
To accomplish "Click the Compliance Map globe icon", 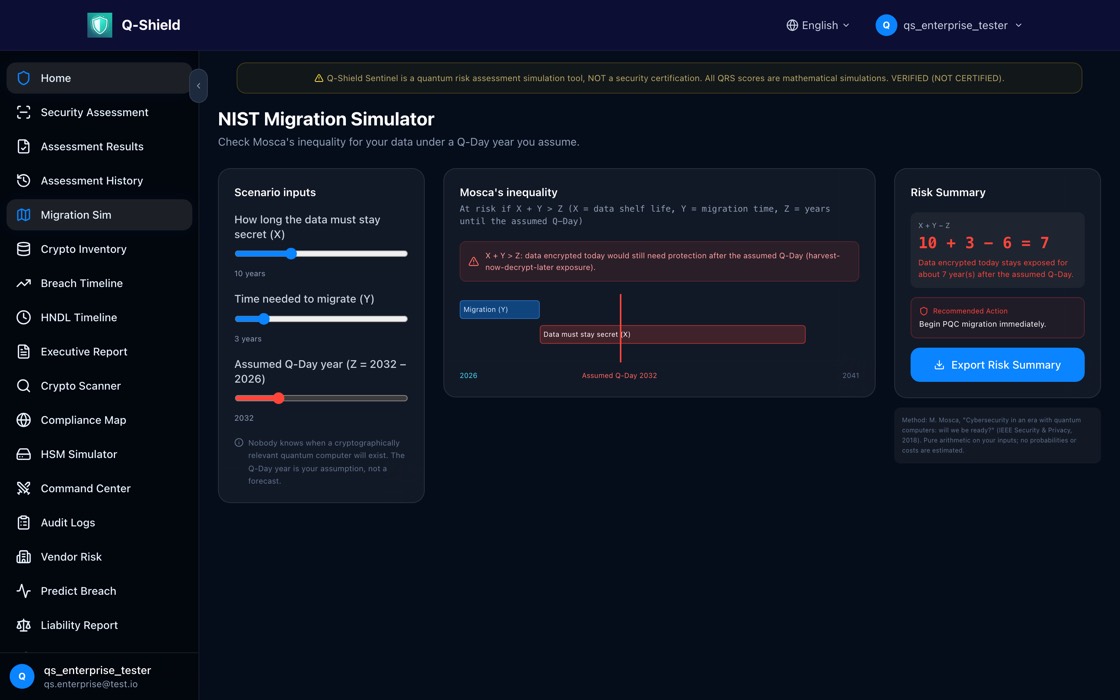I will [24, 420].
